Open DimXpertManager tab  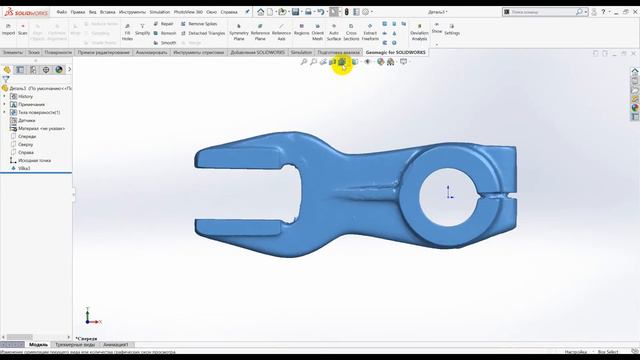[46, 70]
